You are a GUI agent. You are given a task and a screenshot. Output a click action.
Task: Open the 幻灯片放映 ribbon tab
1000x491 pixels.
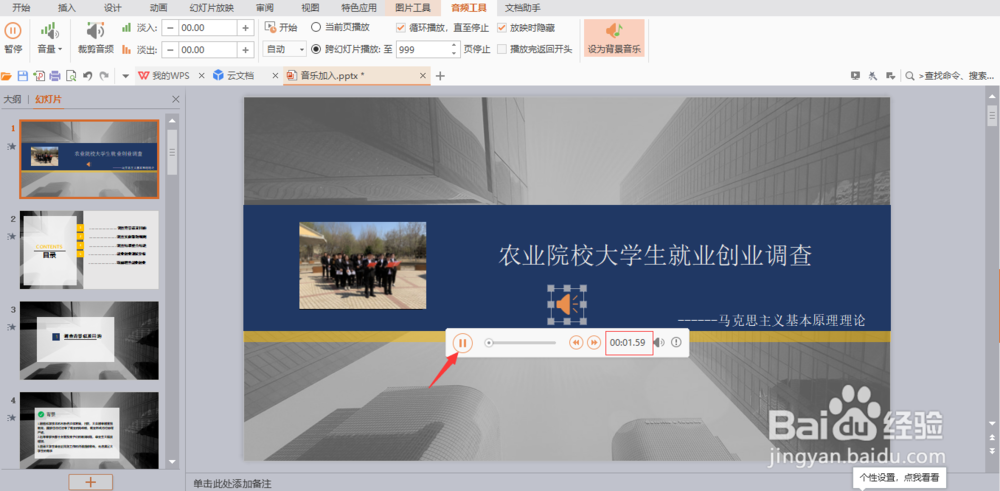[x=212, y=8]
